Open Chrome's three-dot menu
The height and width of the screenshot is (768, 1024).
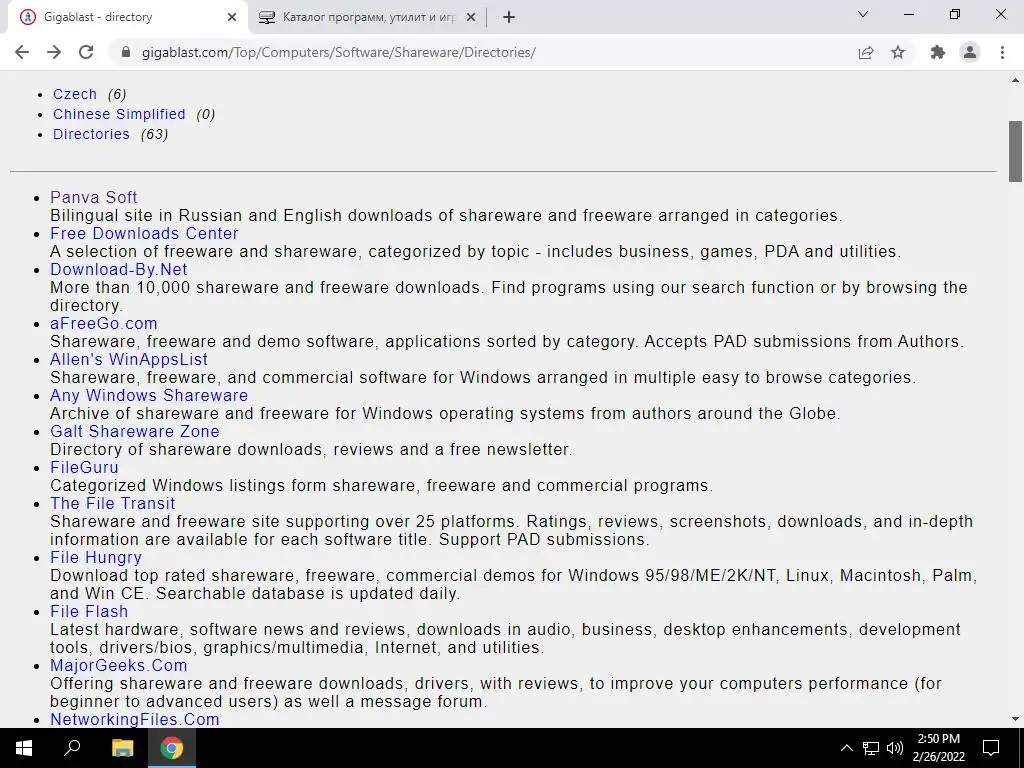click(x=1002, y=52)
